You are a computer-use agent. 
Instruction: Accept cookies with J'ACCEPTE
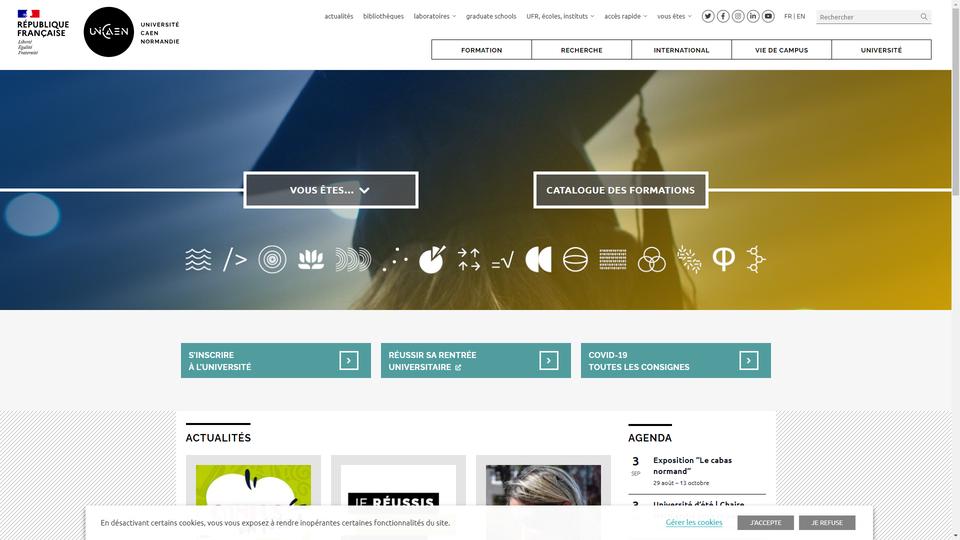[x=765, y=522]
